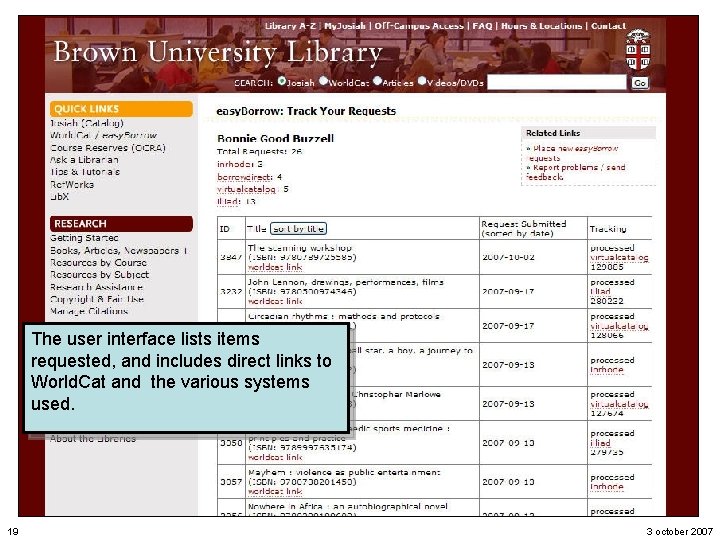720x540 pixels.
Task: Open Contact in top menu
Action: (x=608, y=26)
